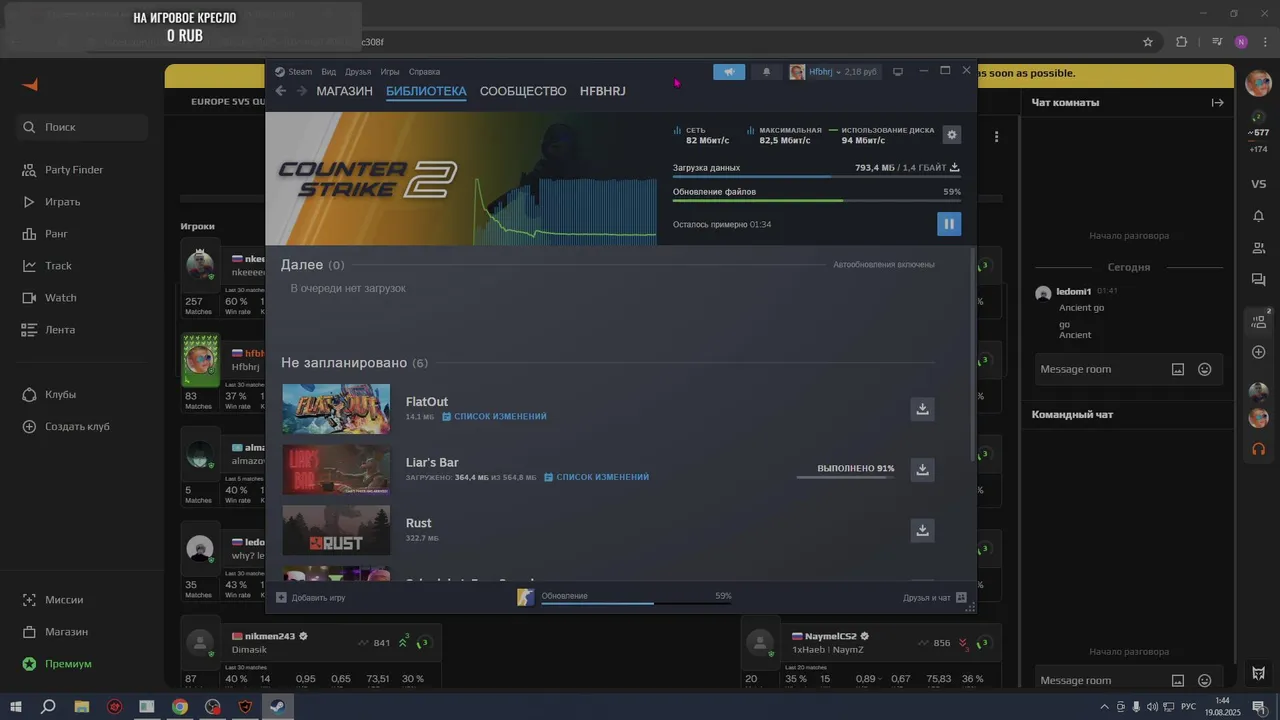Open Друзья и чат in Steam
The image size is (1280, 720).
point(934,598)
